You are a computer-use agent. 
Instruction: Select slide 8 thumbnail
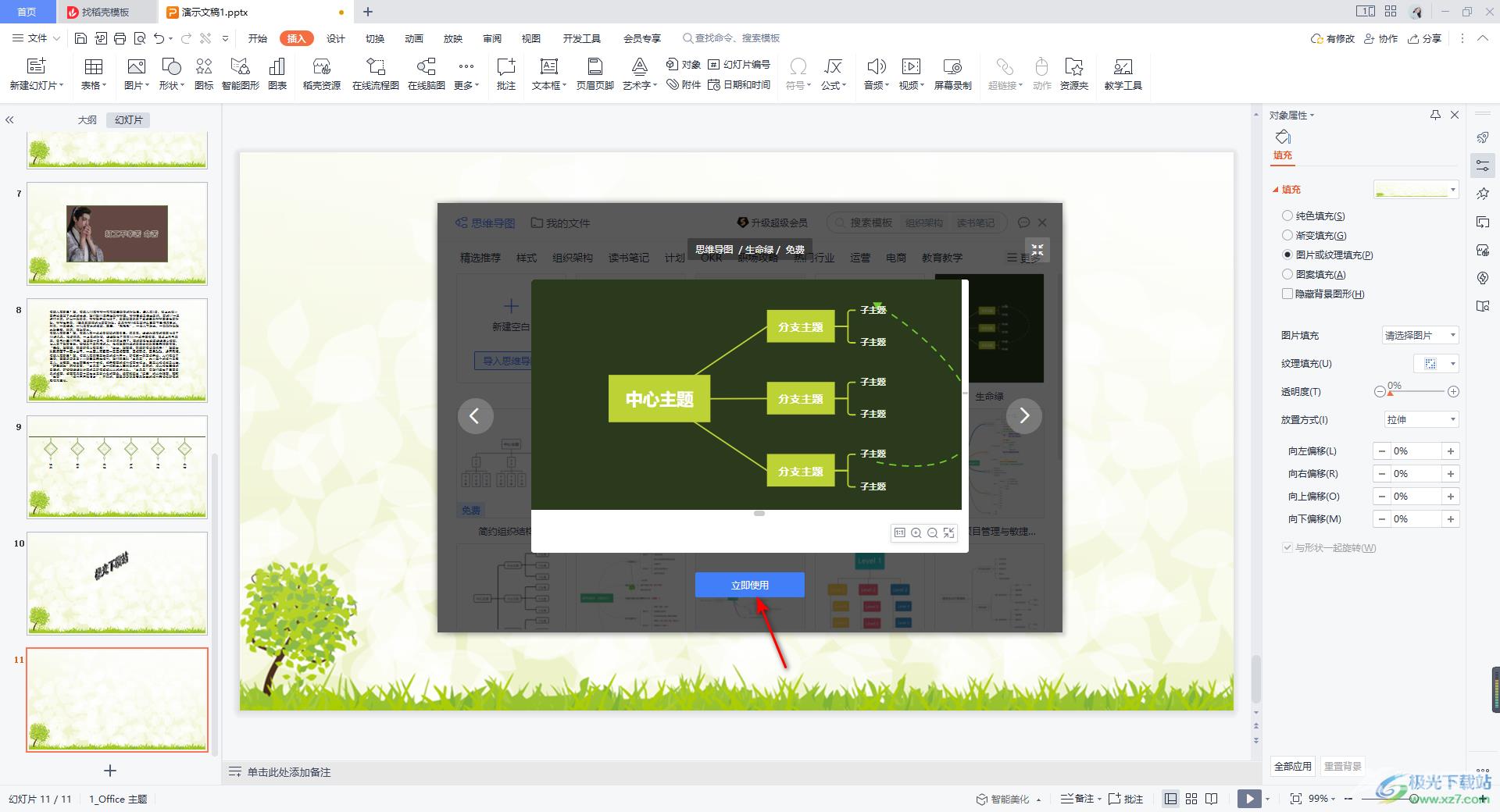click(117, 351)
